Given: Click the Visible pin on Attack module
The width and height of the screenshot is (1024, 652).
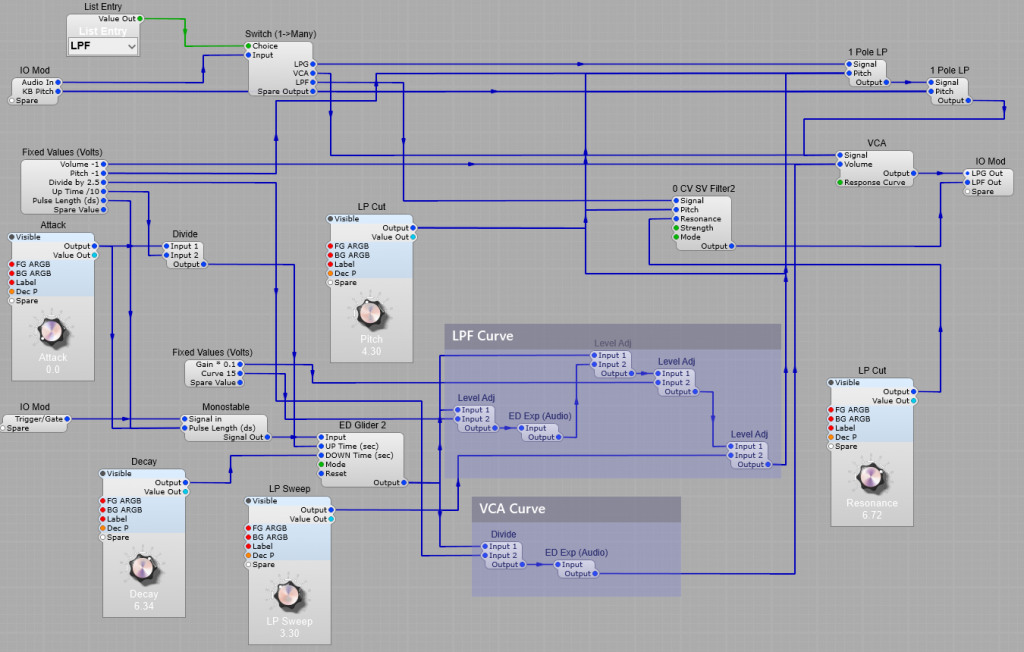Looking at the screenshot, I should tap(13, 237).
